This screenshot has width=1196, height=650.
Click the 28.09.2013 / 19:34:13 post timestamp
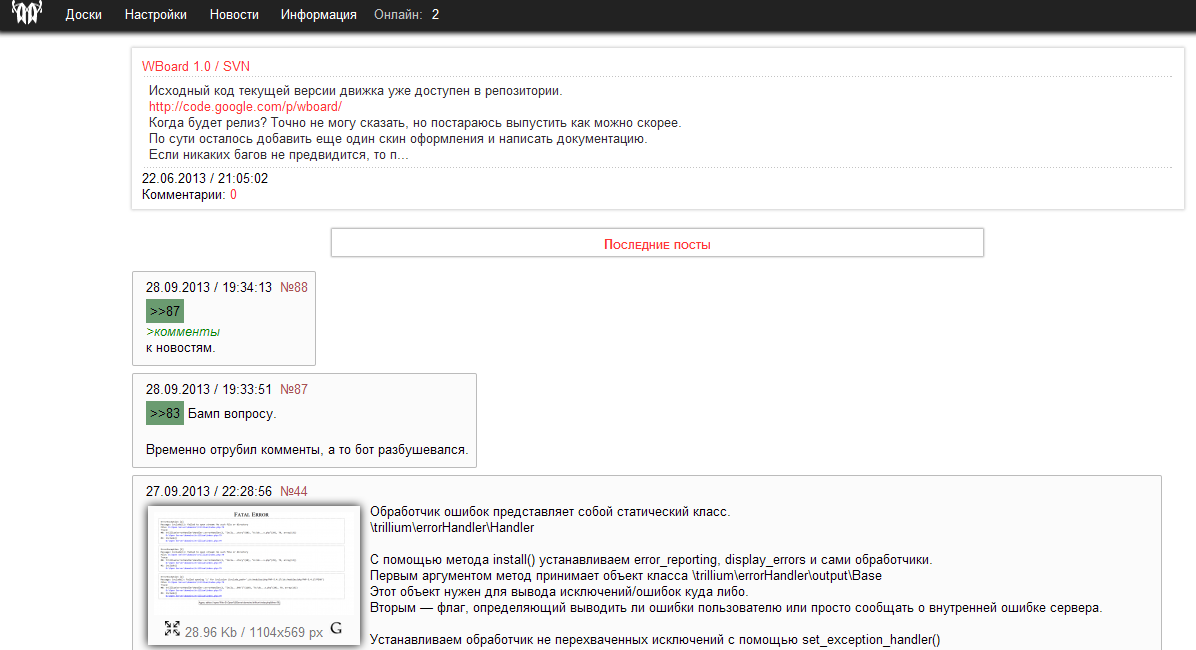(209, 287)
